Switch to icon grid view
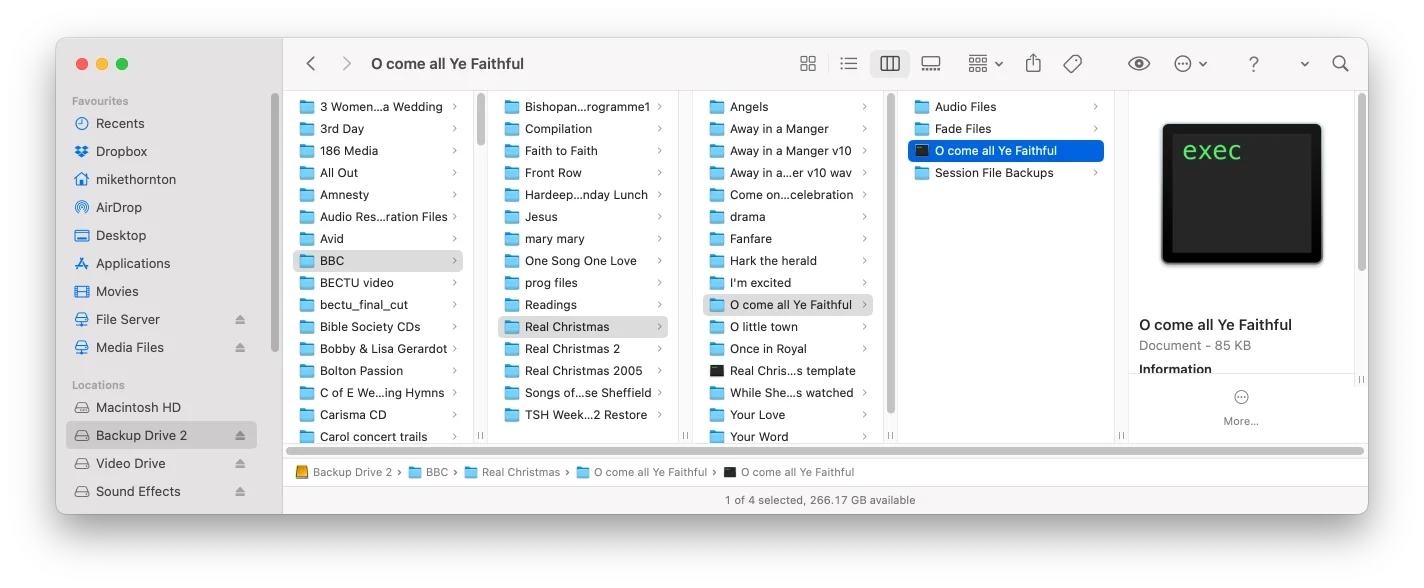Viewport: 1424px width, 588px height. pos(808,64)
